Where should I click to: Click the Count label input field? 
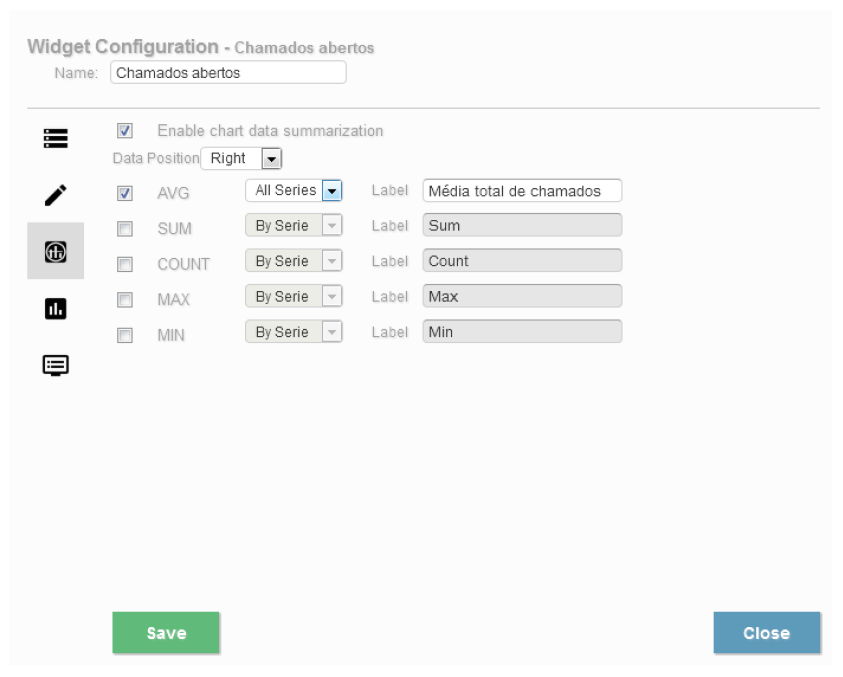click(x=521, y=261)
